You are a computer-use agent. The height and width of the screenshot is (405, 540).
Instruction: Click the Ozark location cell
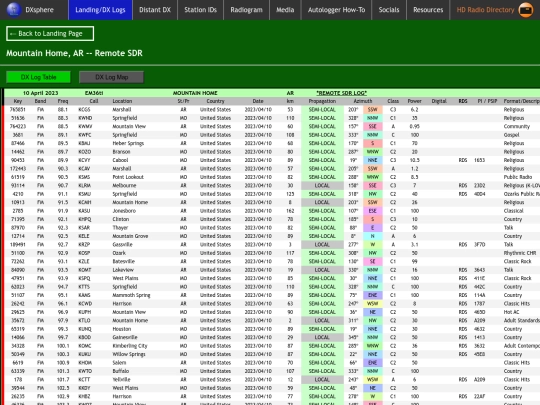tap(119, 253)
